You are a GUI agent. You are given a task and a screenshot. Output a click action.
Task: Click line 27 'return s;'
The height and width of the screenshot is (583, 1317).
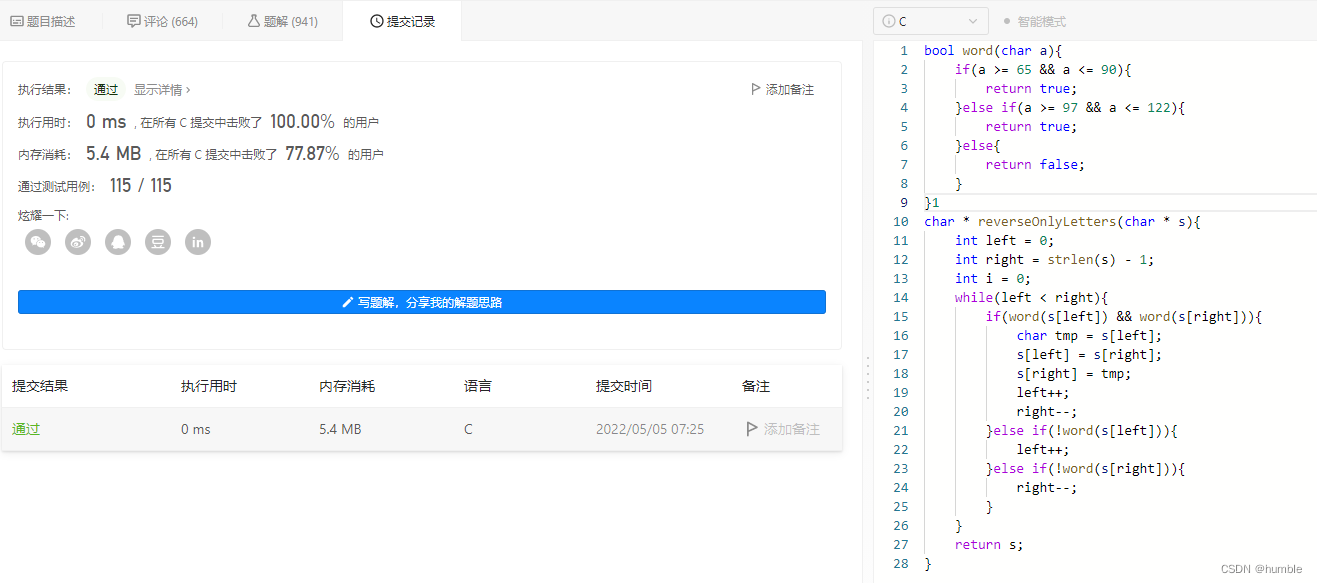coord(989,544)
